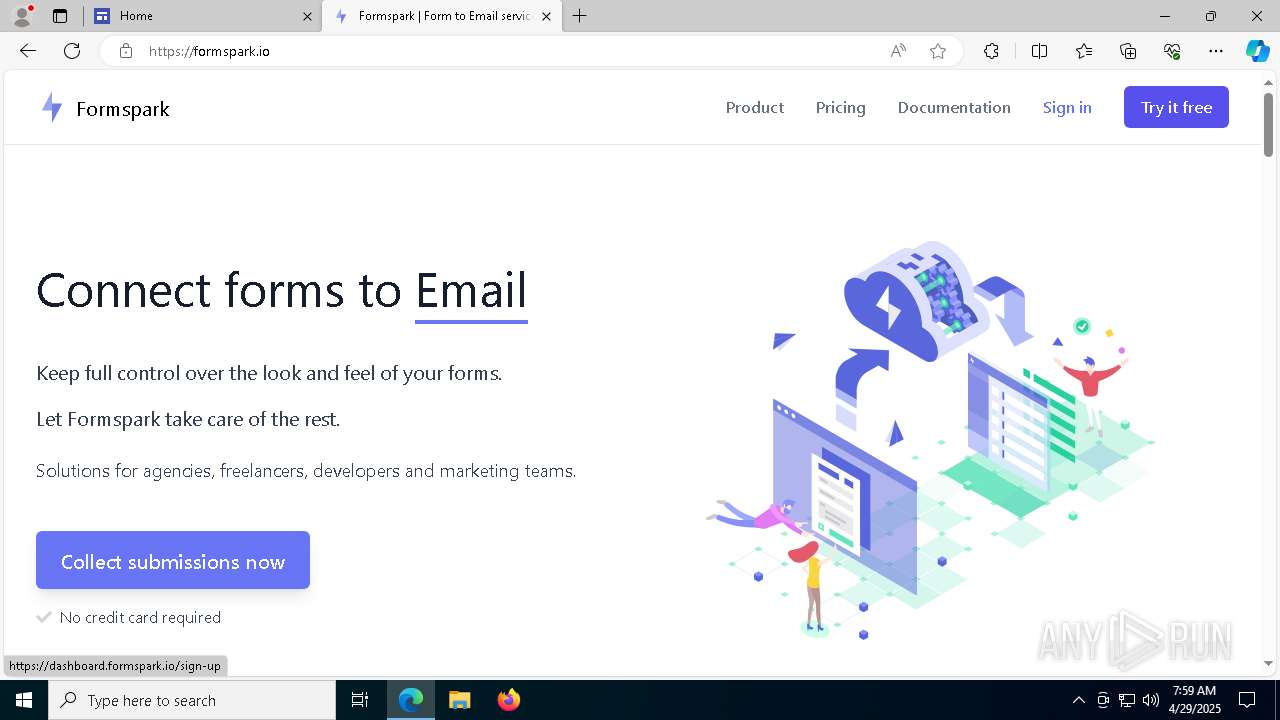Open the Product menu item
The image size is (1280, 720).
[x=755, y=108]
